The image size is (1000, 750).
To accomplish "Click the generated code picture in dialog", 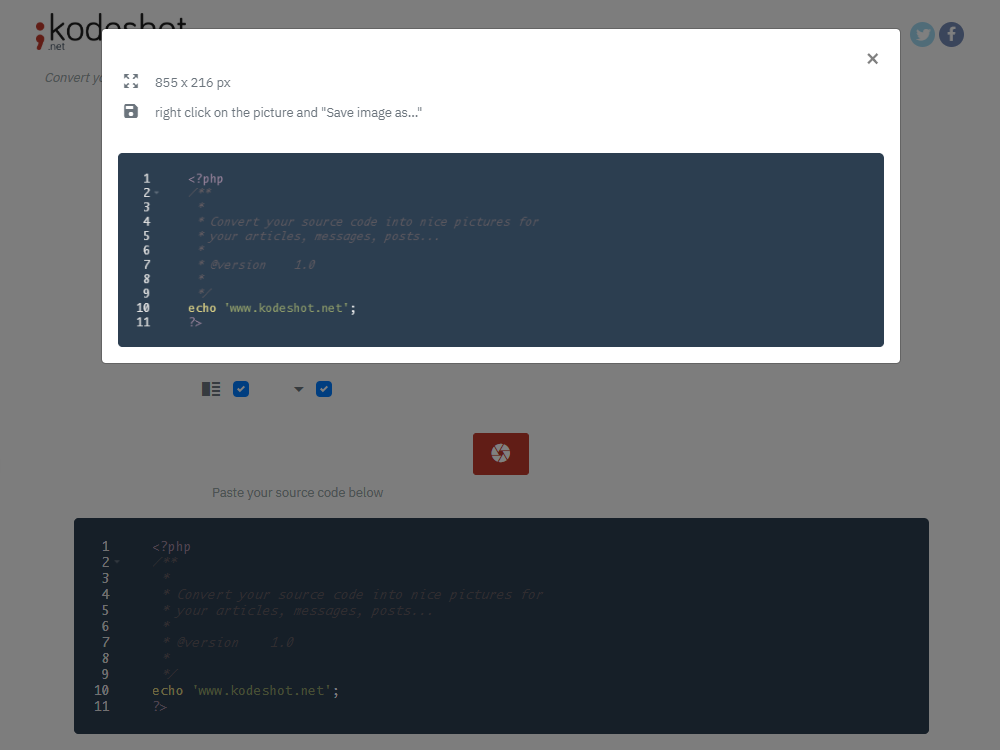I will (501, 250).
